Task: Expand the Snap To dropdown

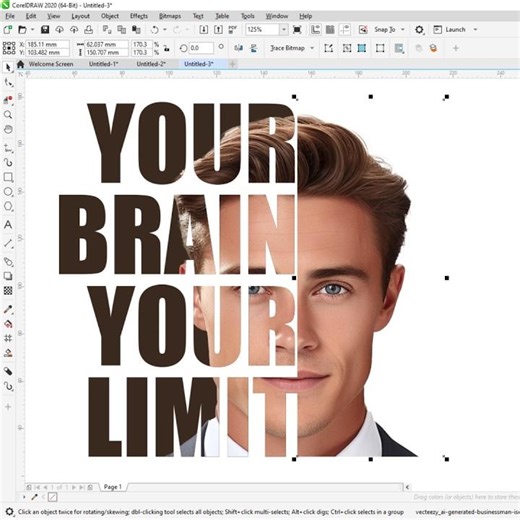Action: [x=403, y=30]
